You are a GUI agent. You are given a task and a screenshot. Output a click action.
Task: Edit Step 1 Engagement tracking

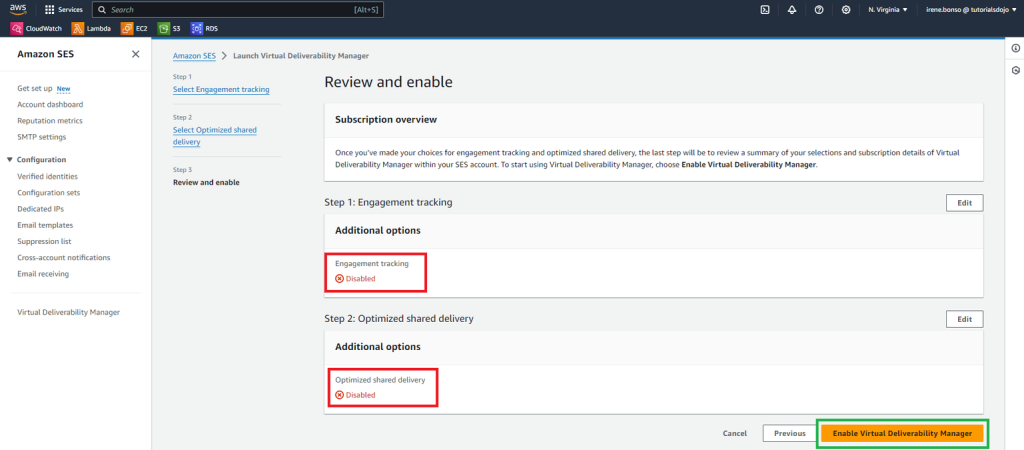pyautogui.click(x=965, y=202)
